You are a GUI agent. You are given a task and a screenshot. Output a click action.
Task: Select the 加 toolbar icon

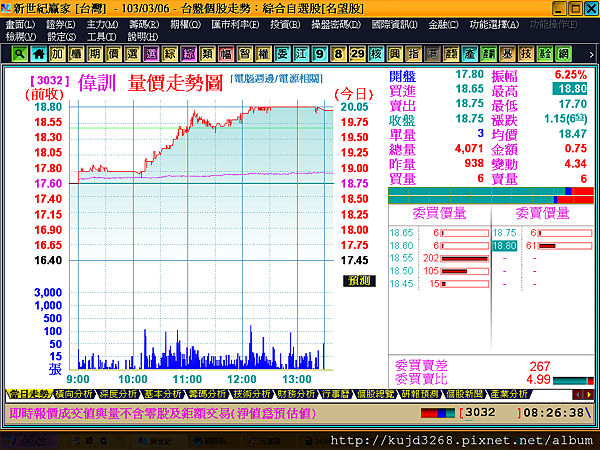point(57,54)
